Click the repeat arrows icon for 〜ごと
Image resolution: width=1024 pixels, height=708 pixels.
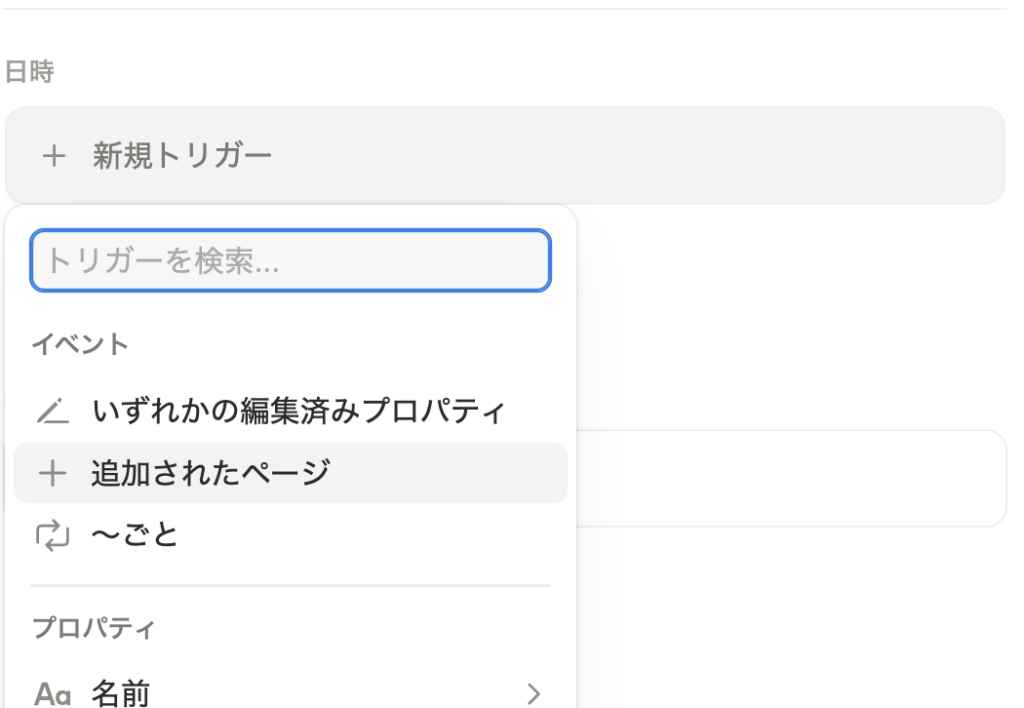pos(52,535)
